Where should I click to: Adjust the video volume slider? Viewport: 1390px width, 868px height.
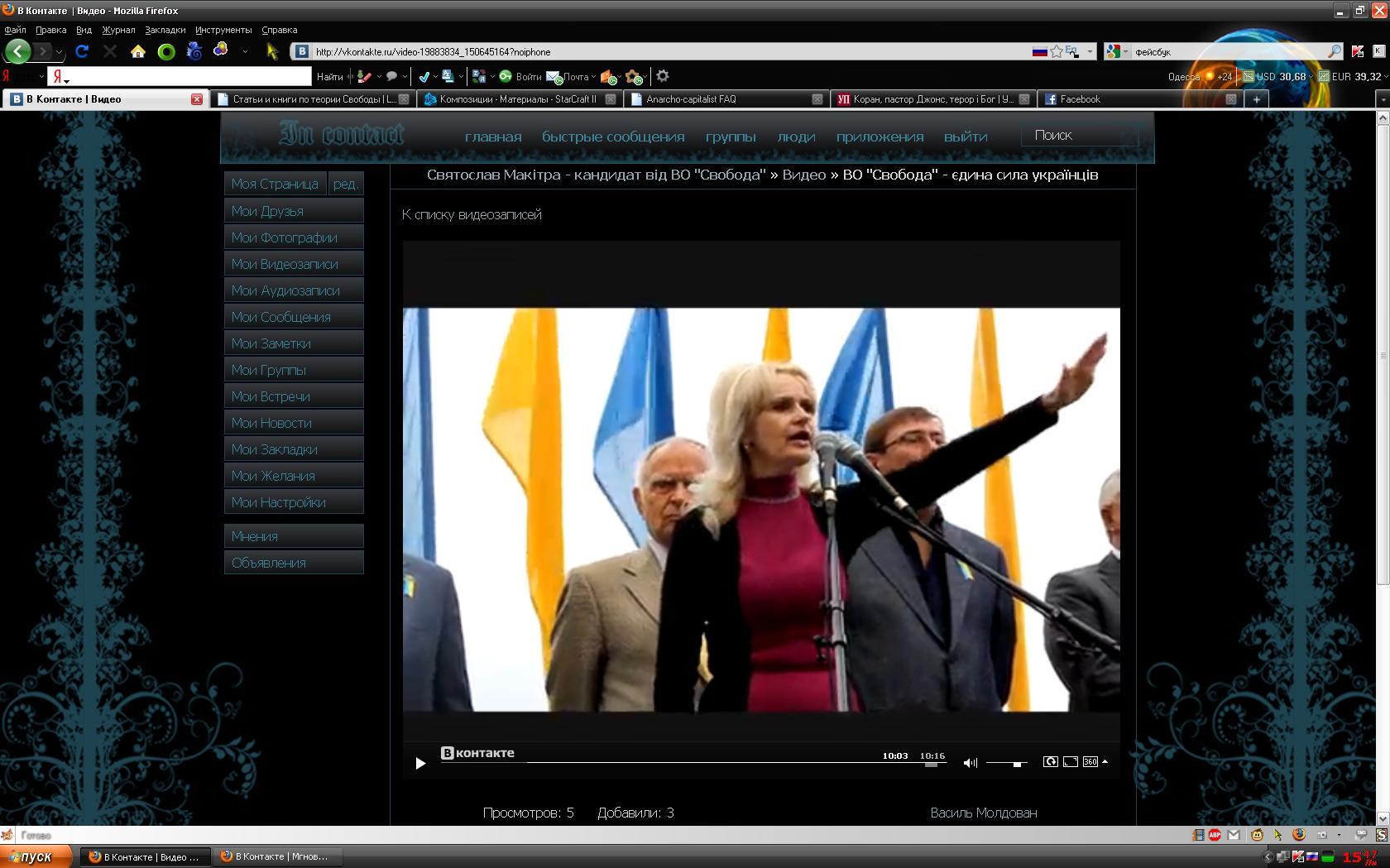coord(1006,763)
